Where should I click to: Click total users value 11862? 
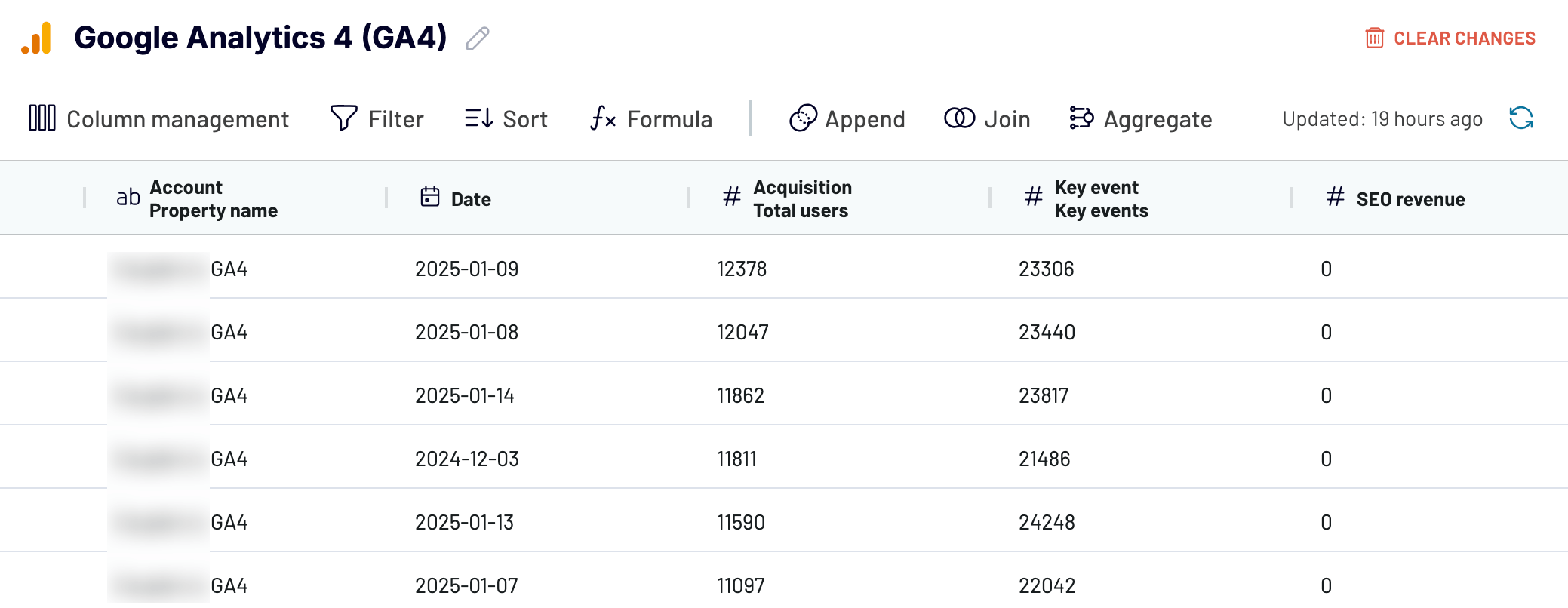tap(740, 396)
